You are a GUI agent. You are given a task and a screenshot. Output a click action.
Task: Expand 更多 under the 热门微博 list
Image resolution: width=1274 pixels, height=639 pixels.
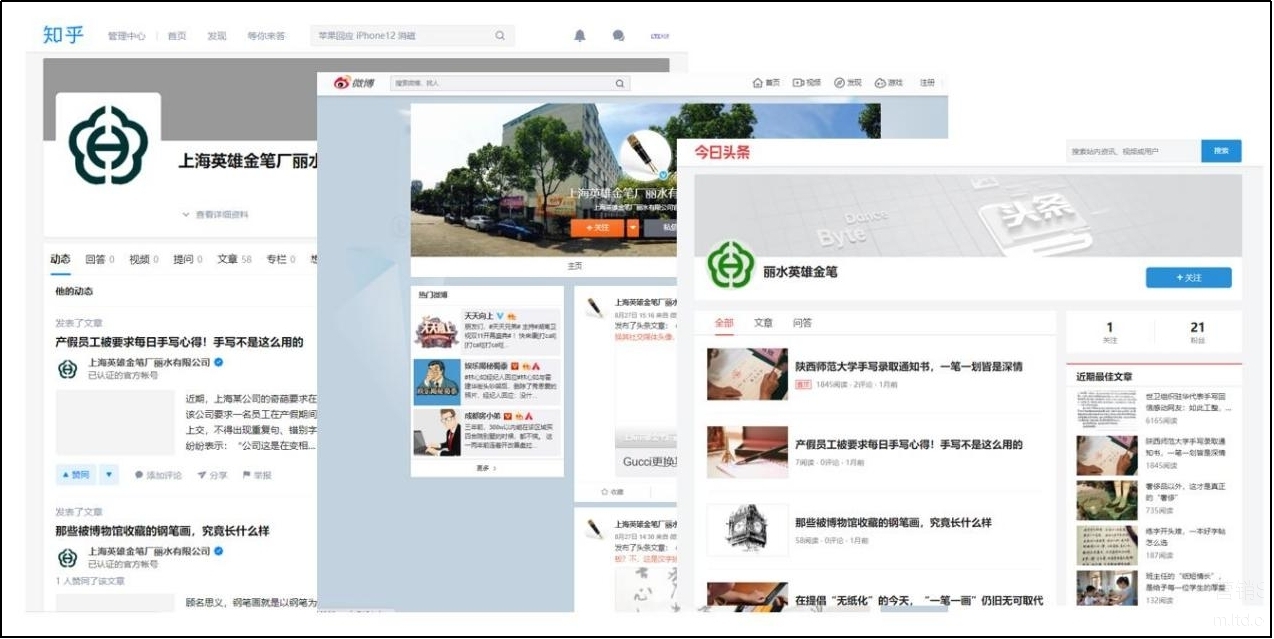coord(486,468)
